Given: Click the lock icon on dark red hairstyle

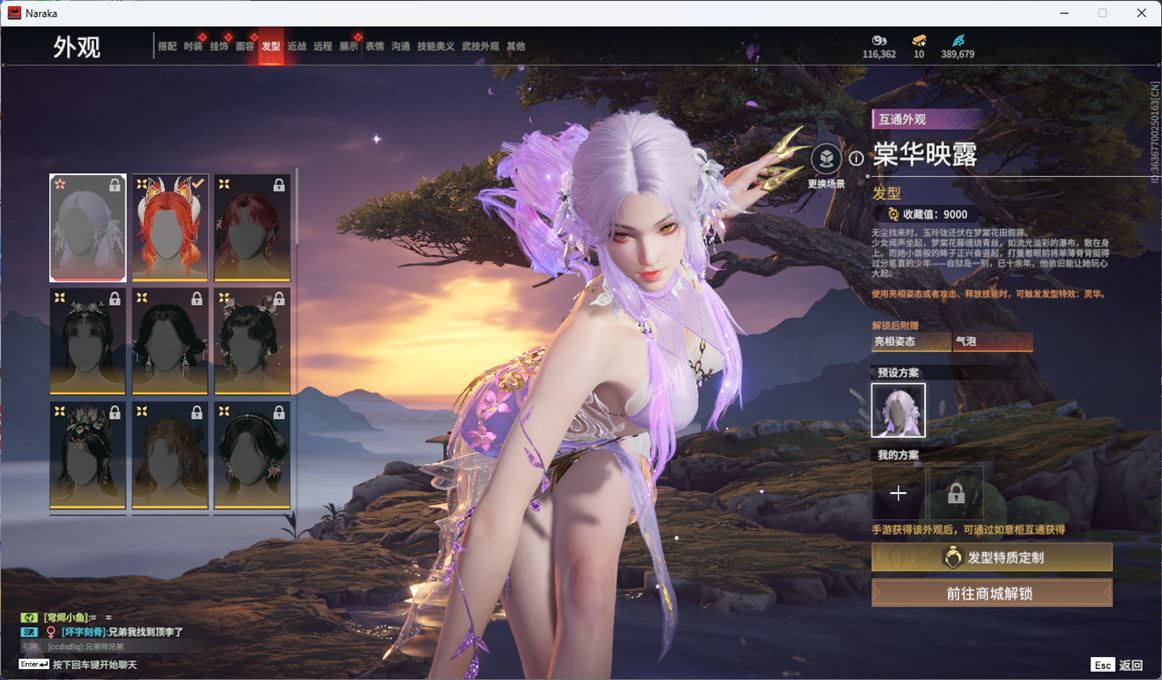Looking at the screenshot, I should click(x=279, y=185).
